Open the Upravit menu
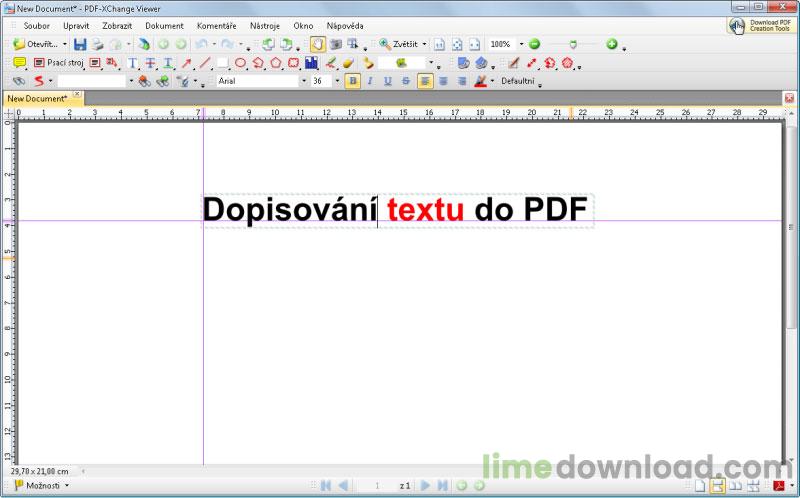The image size is (800, 498). pos(76,26)
